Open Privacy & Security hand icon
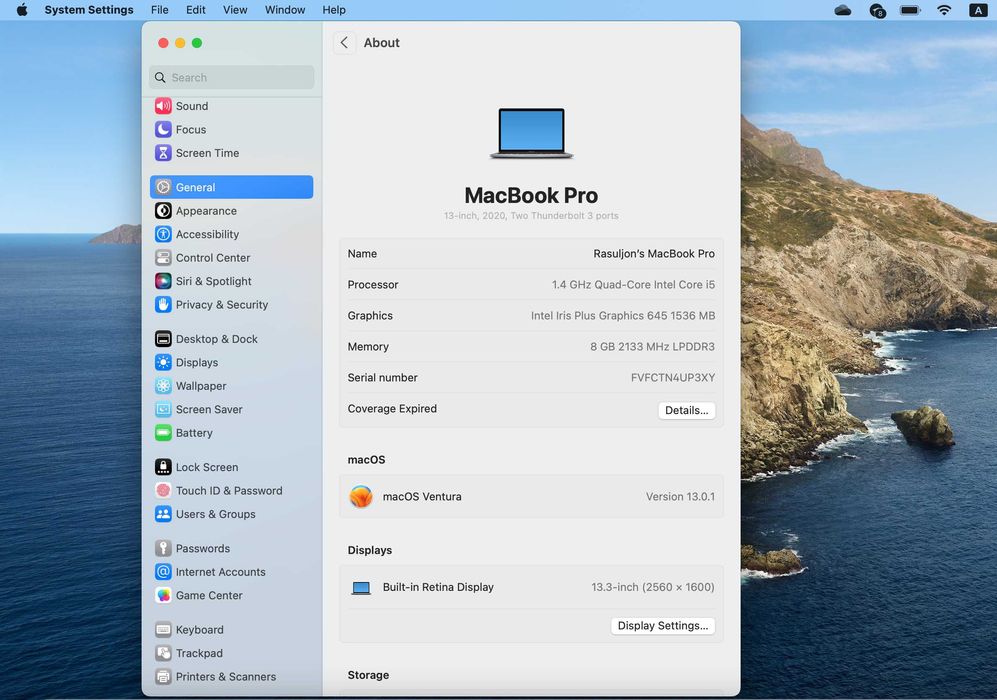This screenshot has width=997, height=700. (x=163, y=305)
